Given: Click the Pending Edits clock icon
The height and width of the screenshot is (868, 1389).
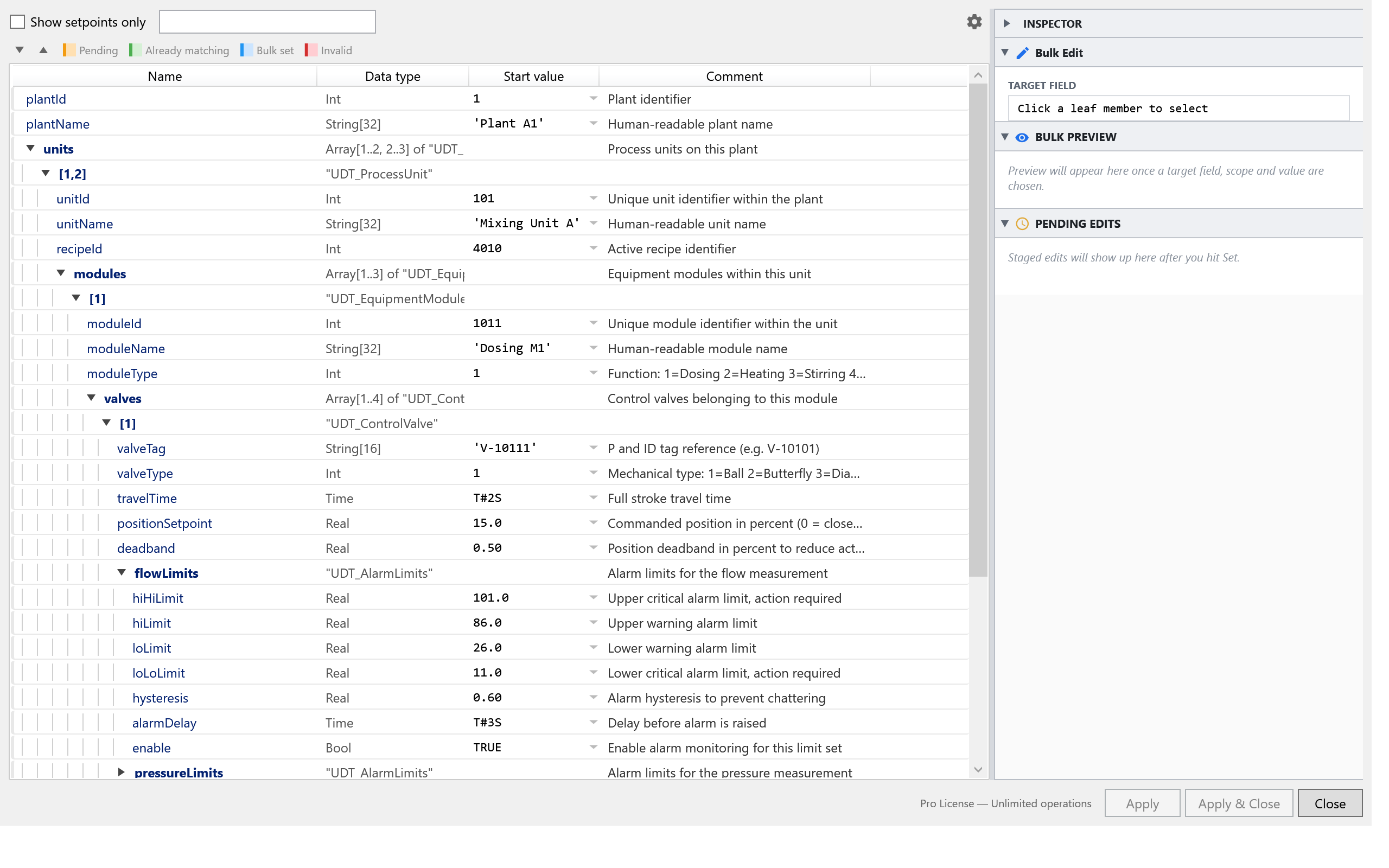Looking at the screenshot, I should [1022, 224].
